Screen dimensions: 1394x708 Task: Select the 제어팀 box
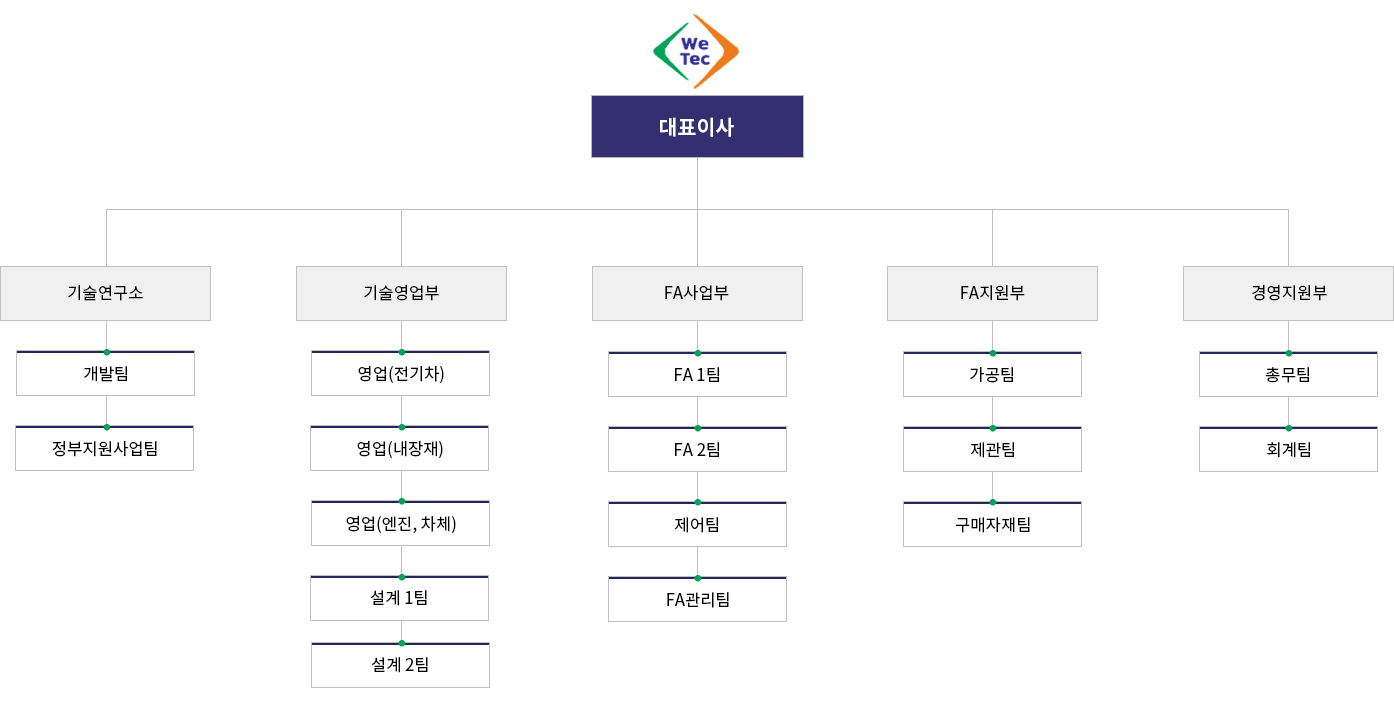pos(697,524)
